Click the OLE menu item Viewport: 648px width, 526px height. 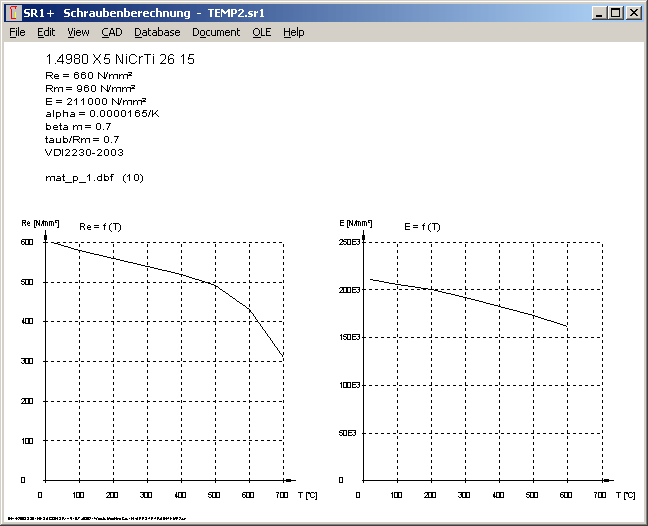click(261, 32)
